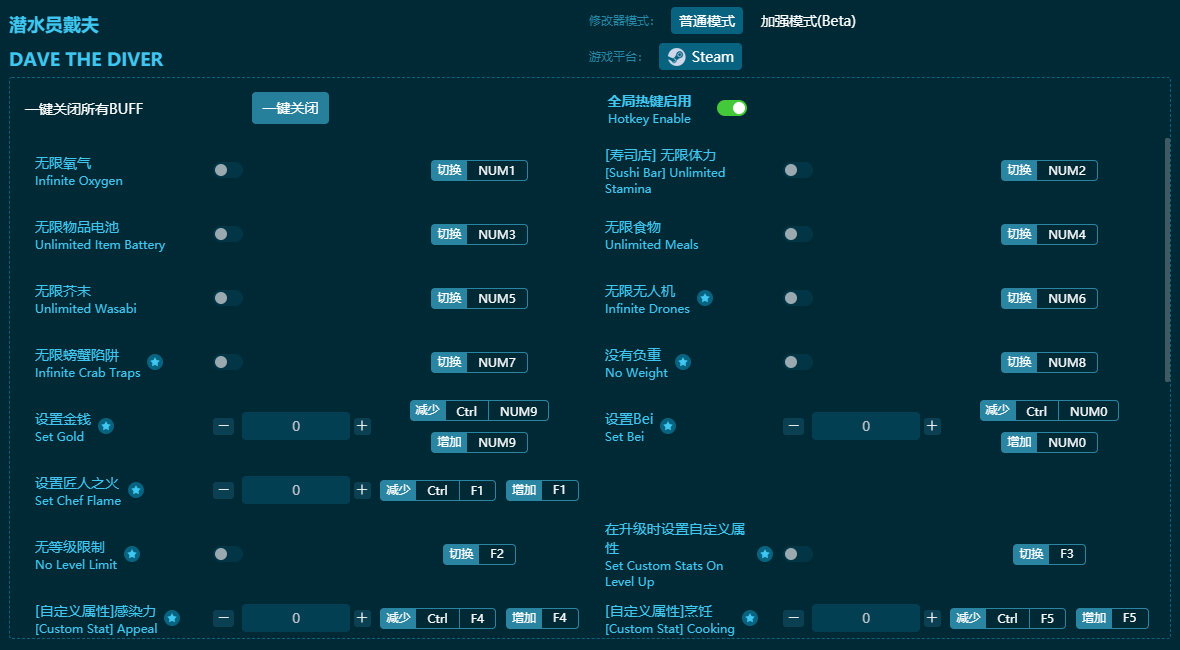Click the plus icon for Custom Stat Appeal
Image resolution: width=1180 pixels, height=650 pixels.
(362, 618)
